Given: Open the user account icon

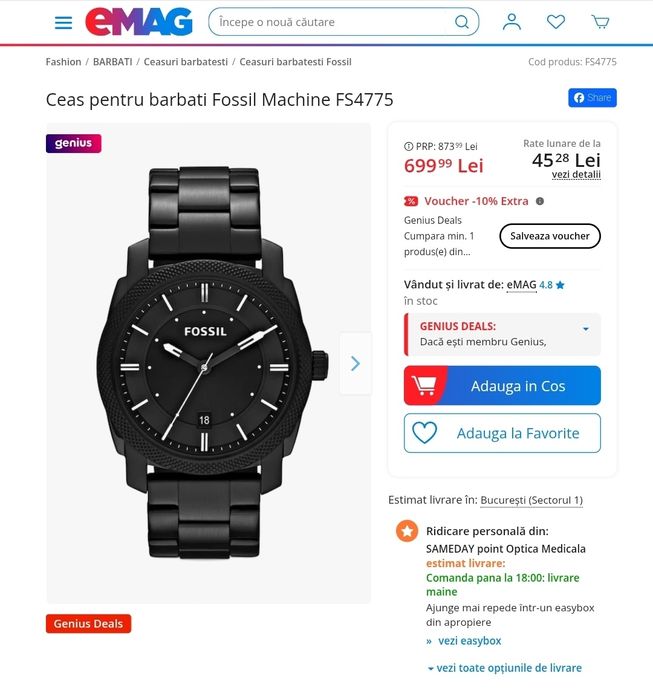Looking at the screenshot, I should tap(512, 22).
